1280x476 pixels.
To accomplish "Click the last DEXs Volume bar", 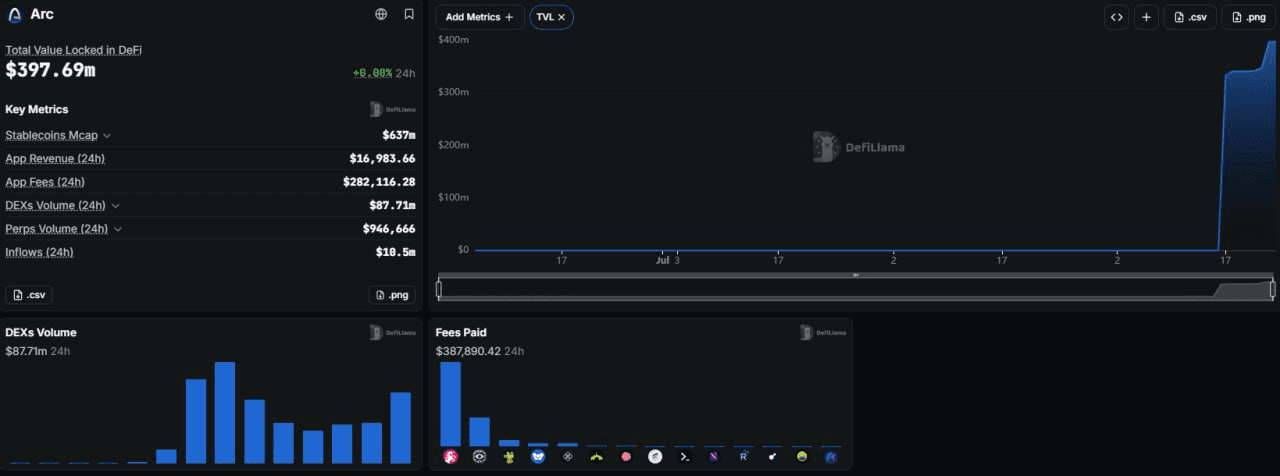I will pyautogui.click(x=401, y=428).
